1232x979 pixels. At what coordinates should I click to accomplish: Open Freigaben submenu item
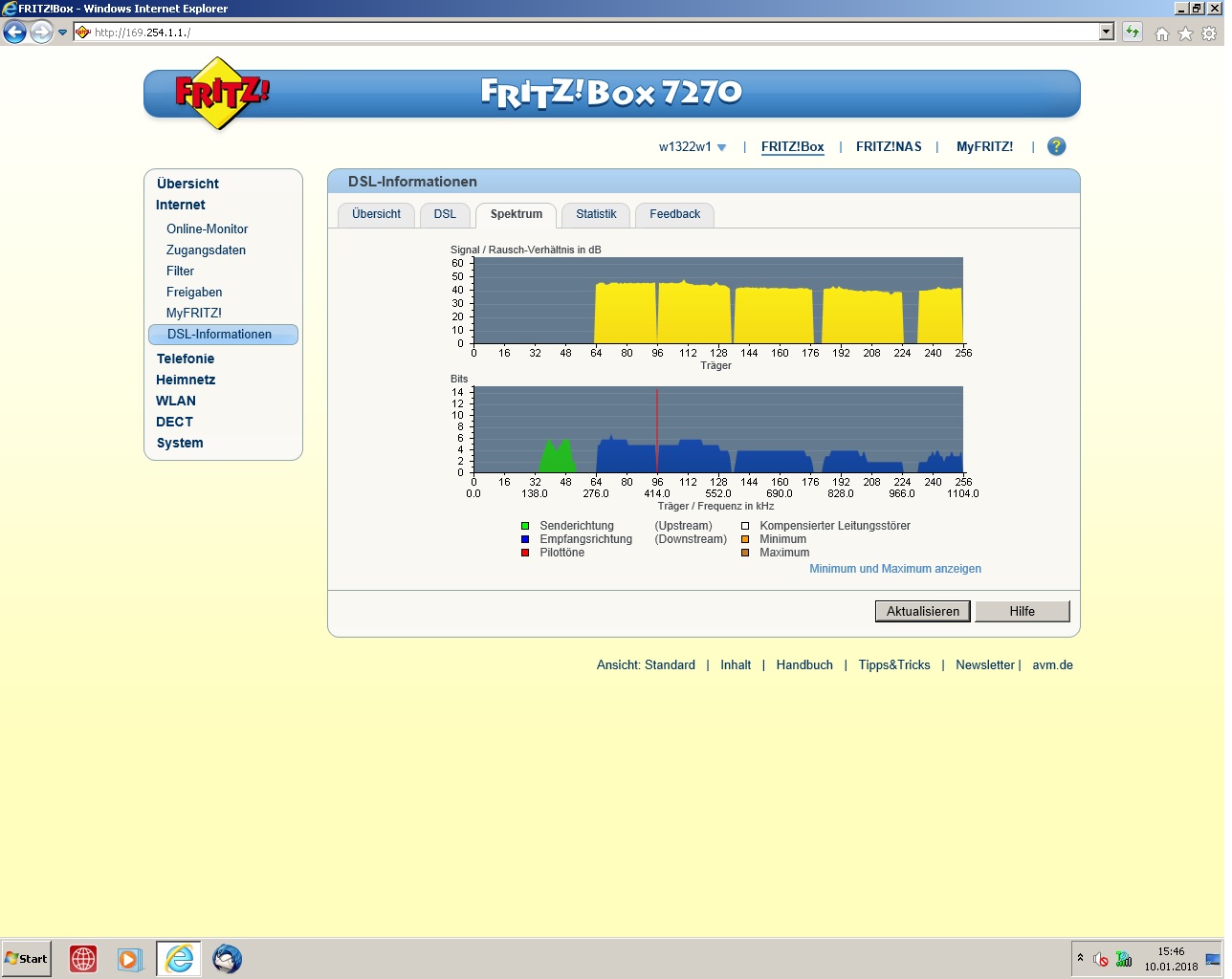click(x=194, y=293)
